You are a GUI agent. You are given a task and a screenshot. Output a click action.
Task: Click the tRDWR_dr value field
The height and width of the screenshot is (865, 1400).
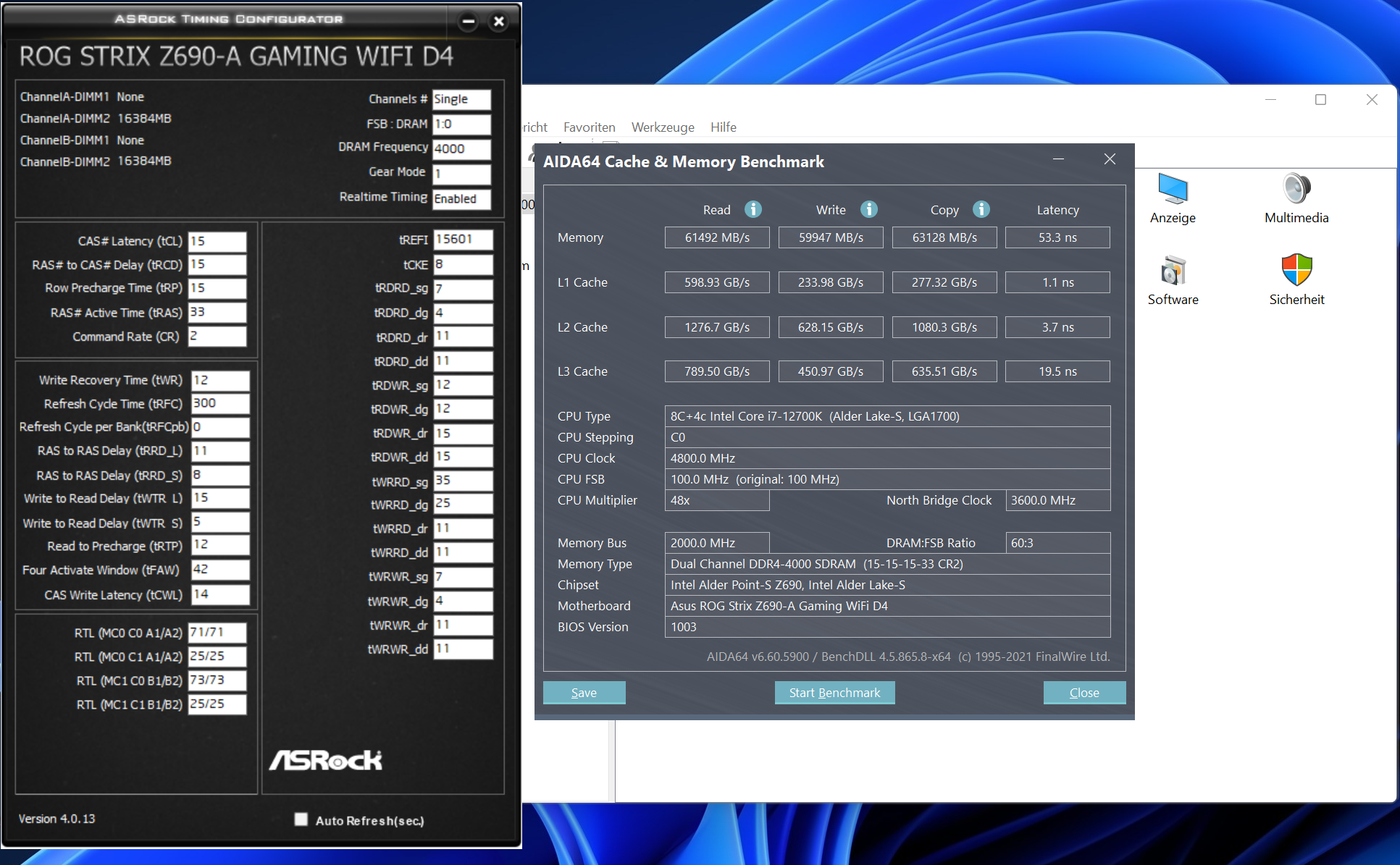pos(464,433)
